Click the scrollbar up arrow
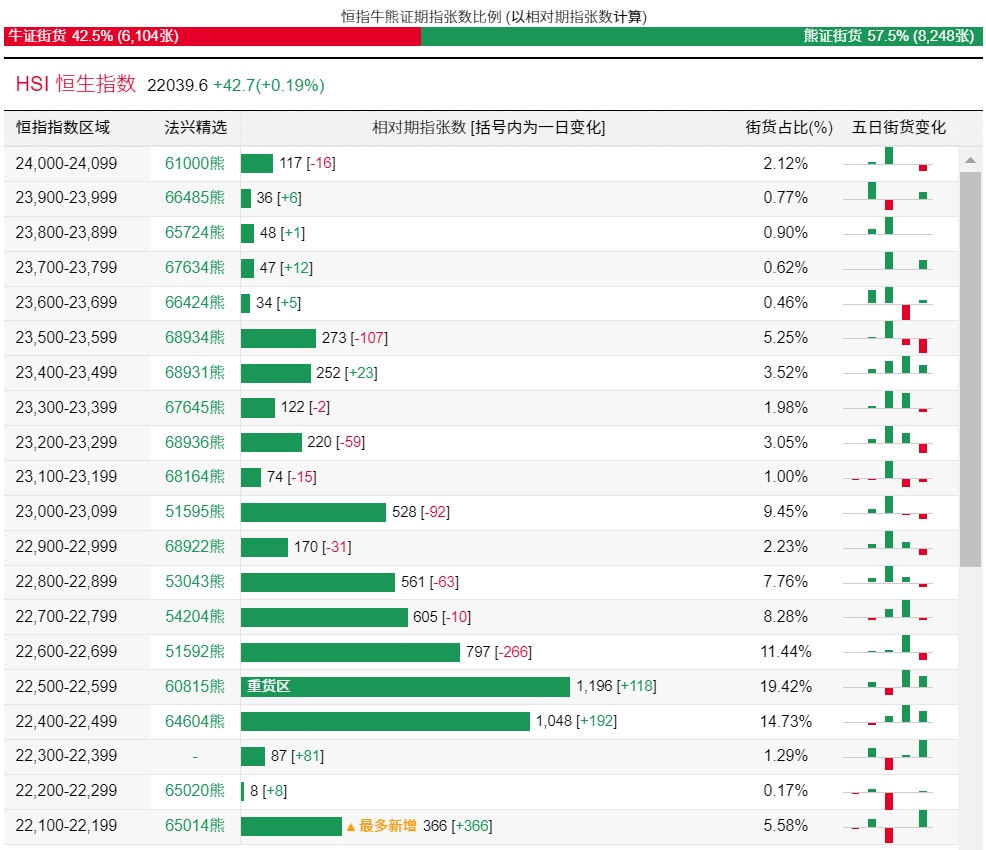The height and width of the screenshot is (850, 986). pyautogui.click(x=970, y=160)
